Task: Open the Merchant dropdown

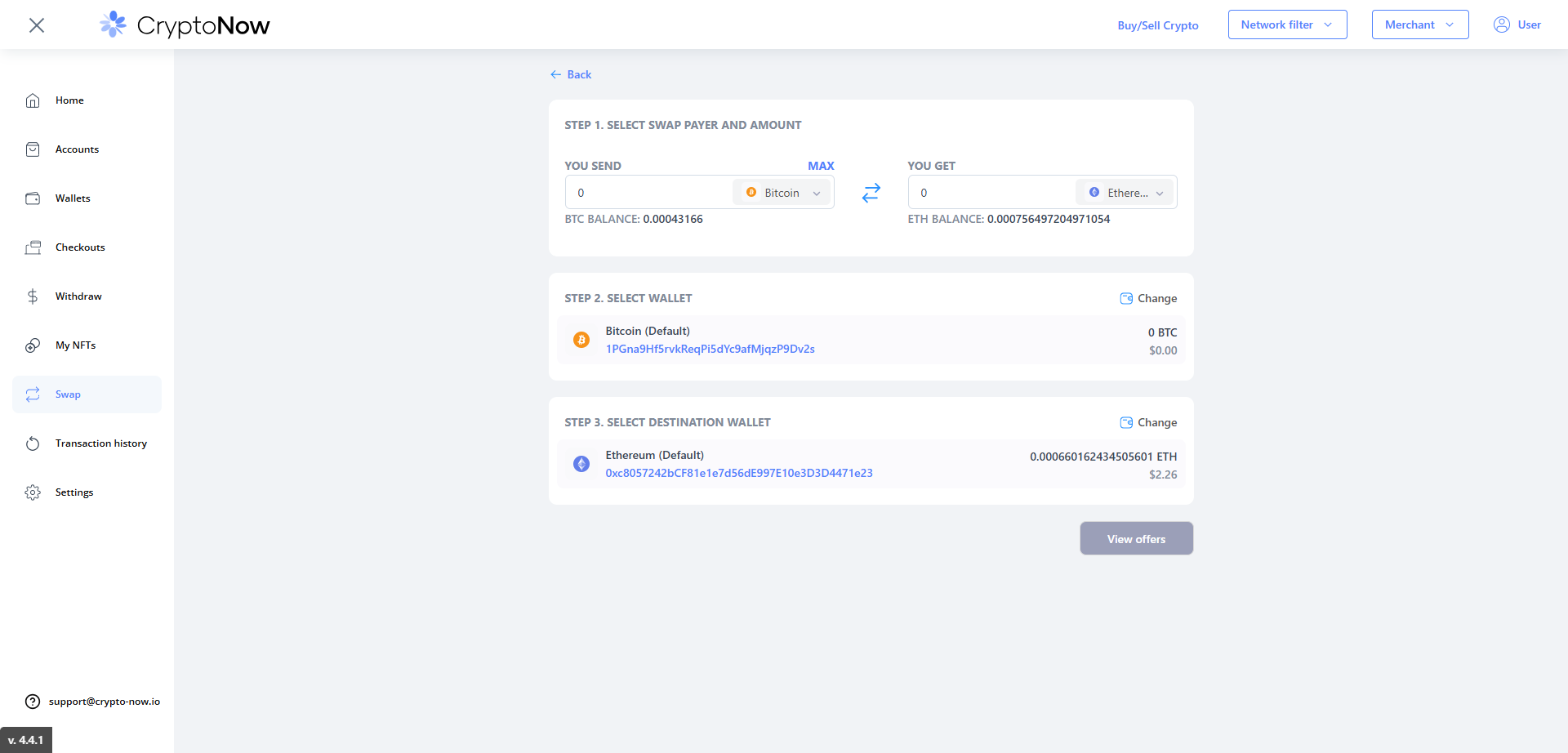Action: pyautogui.click(x=1420, y=25)
